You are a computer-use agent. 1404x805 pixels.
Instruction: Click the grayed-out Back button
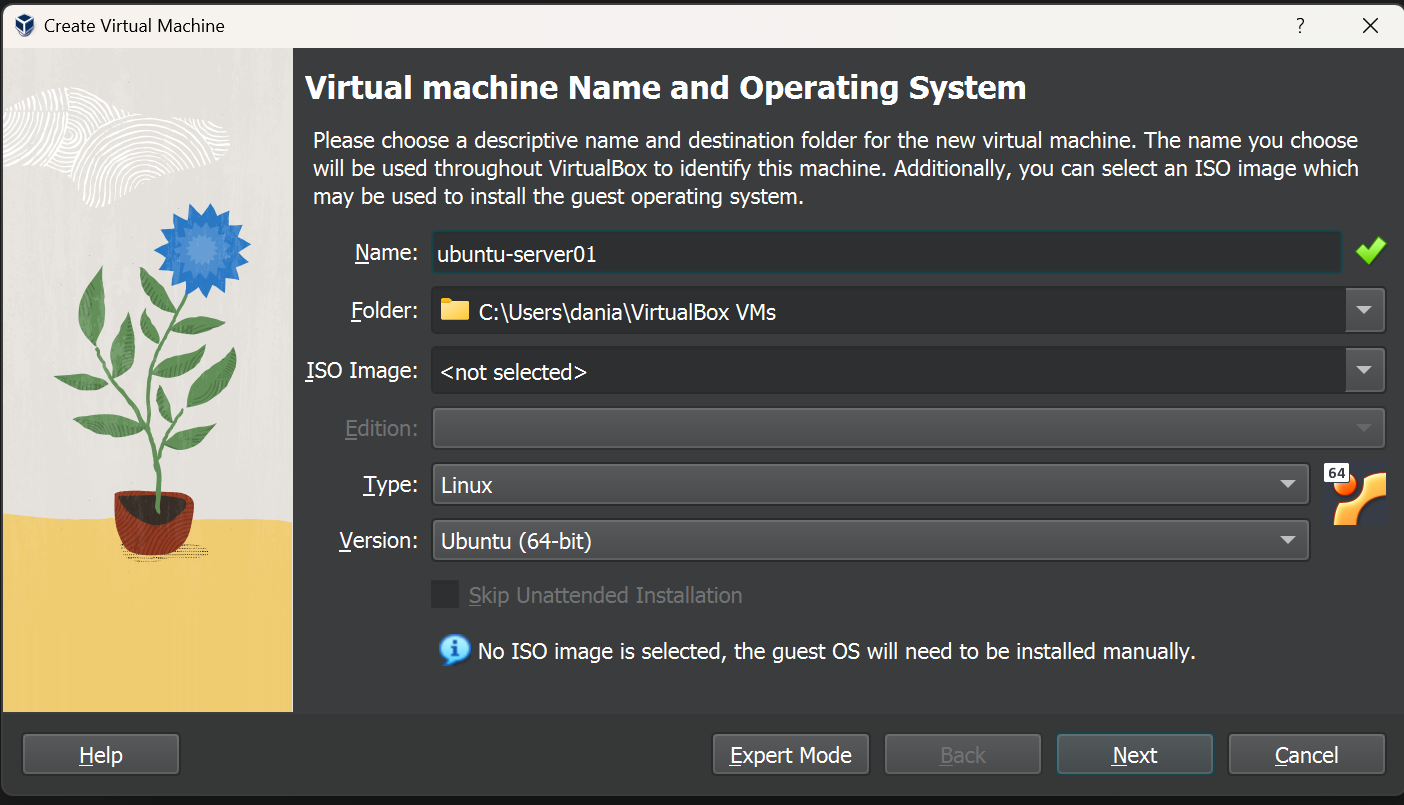point(962,755)
